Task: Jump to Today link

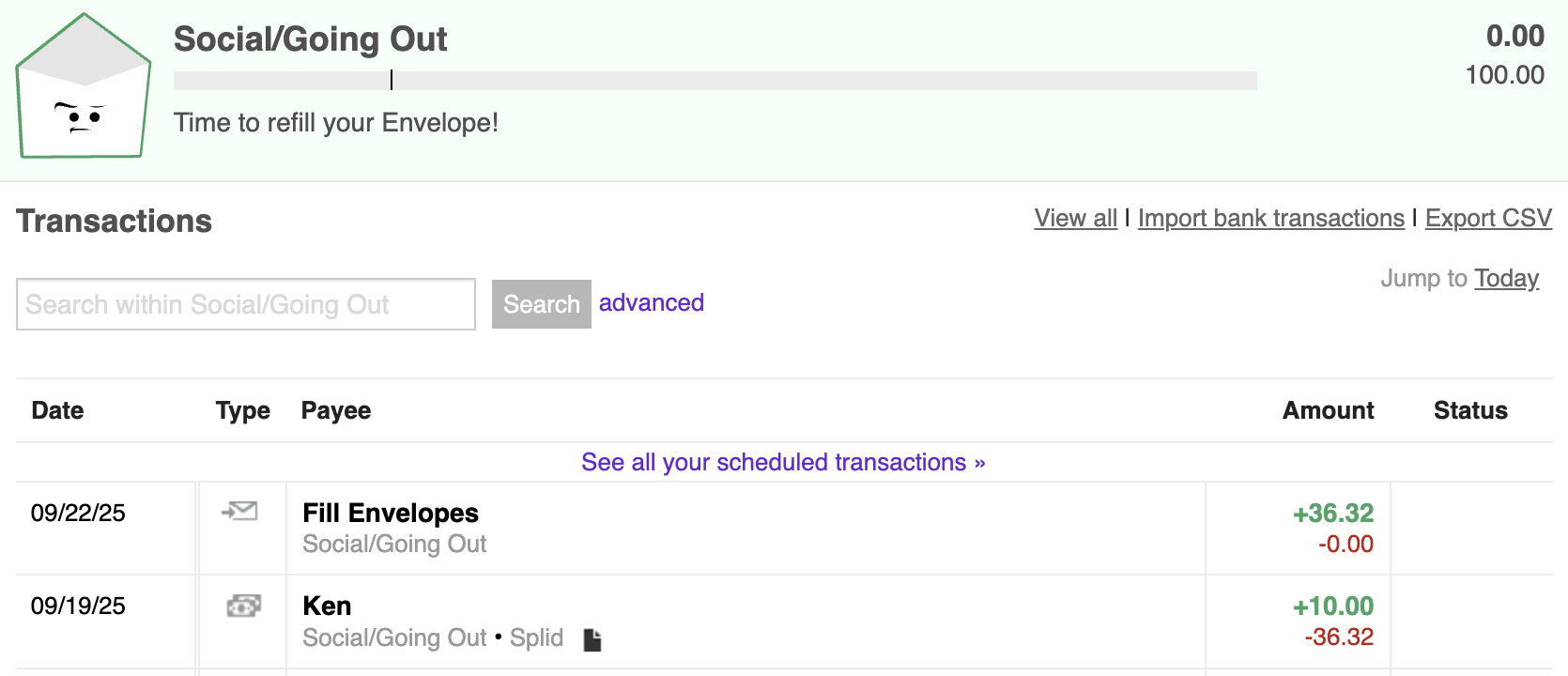Action: 1506,278
